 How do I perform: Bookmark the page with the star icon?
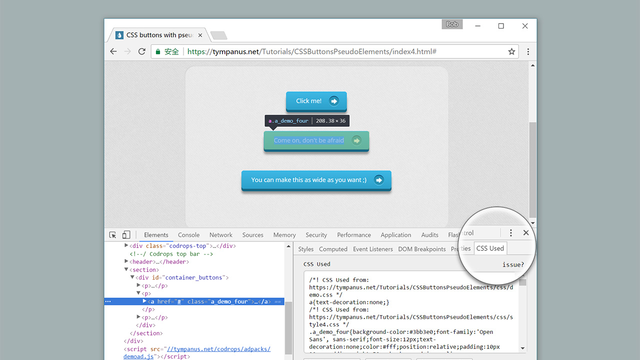pyautogui.click(x=511, y=51)
